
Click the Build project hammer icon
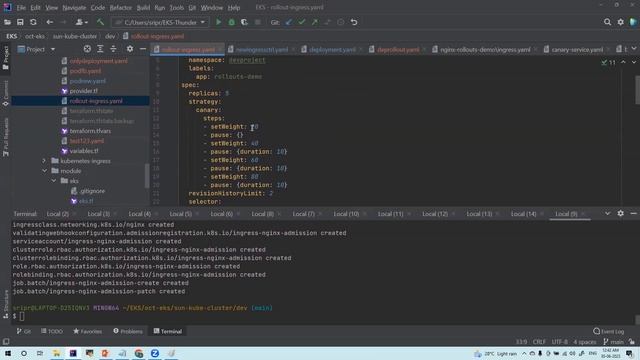[x=100, y=22]
